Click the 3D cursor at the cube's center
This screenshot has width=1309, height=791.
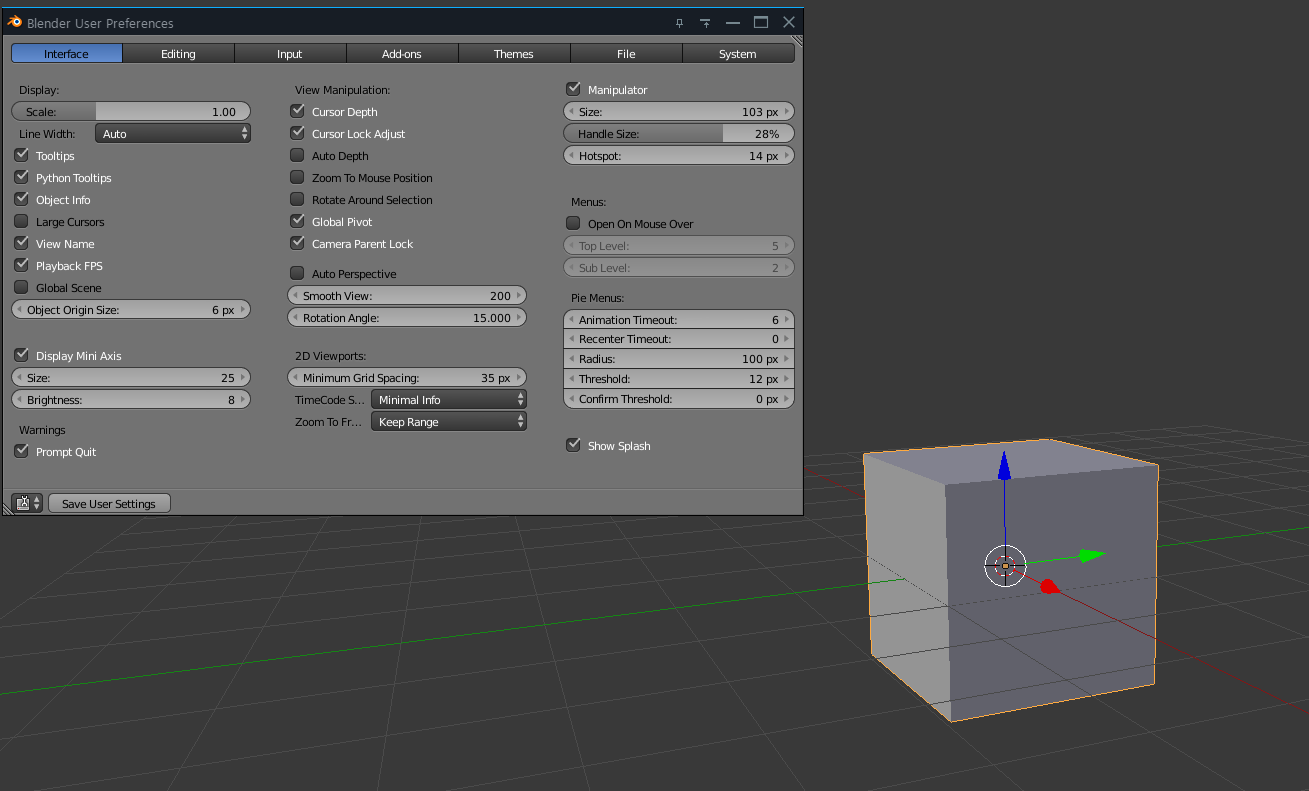tap(1005, 565)
